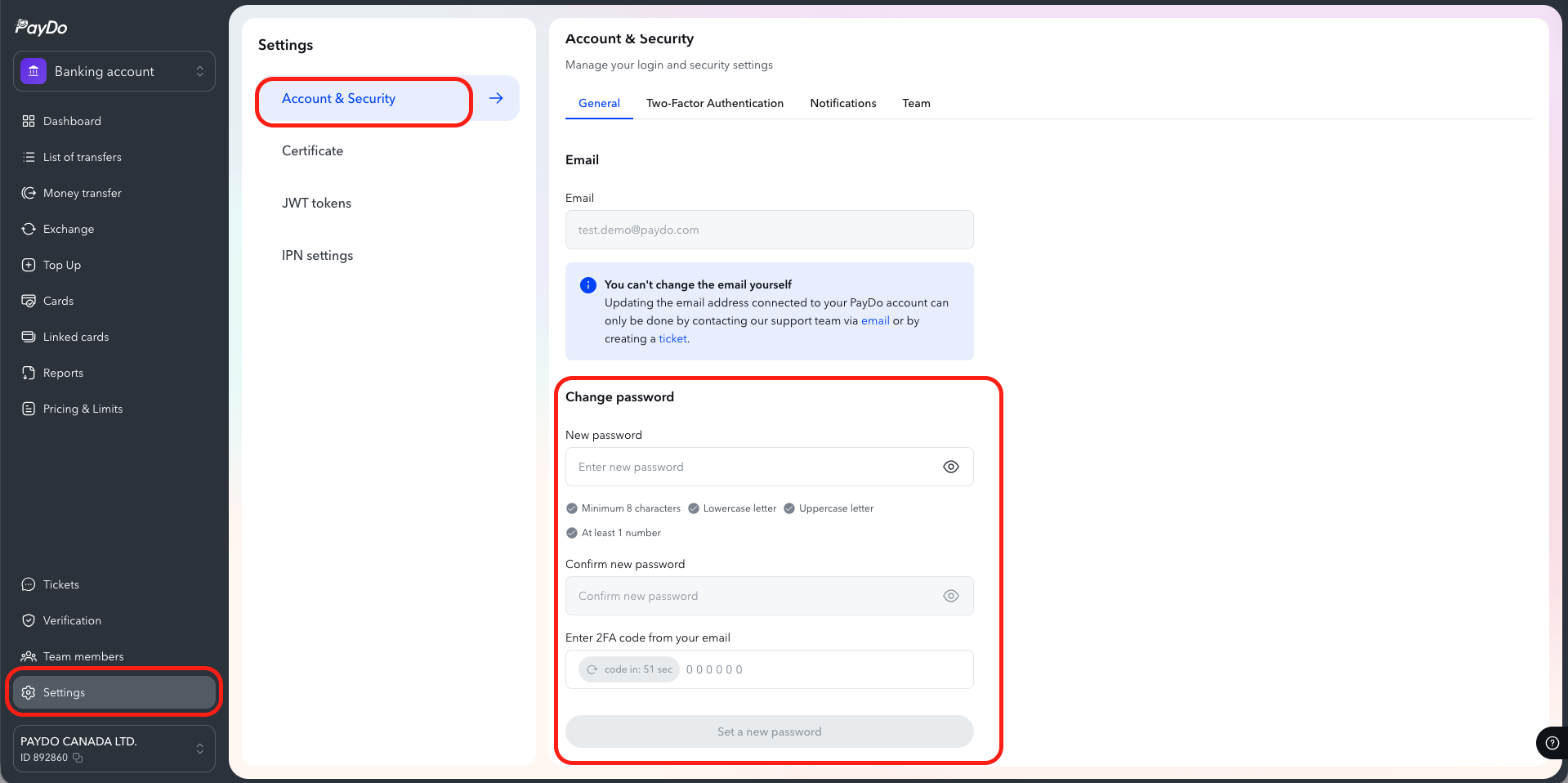Screen dimensions: 1568x783
Task: Click the New password input field
Action: pyautogui.click(x=770, y=467)
